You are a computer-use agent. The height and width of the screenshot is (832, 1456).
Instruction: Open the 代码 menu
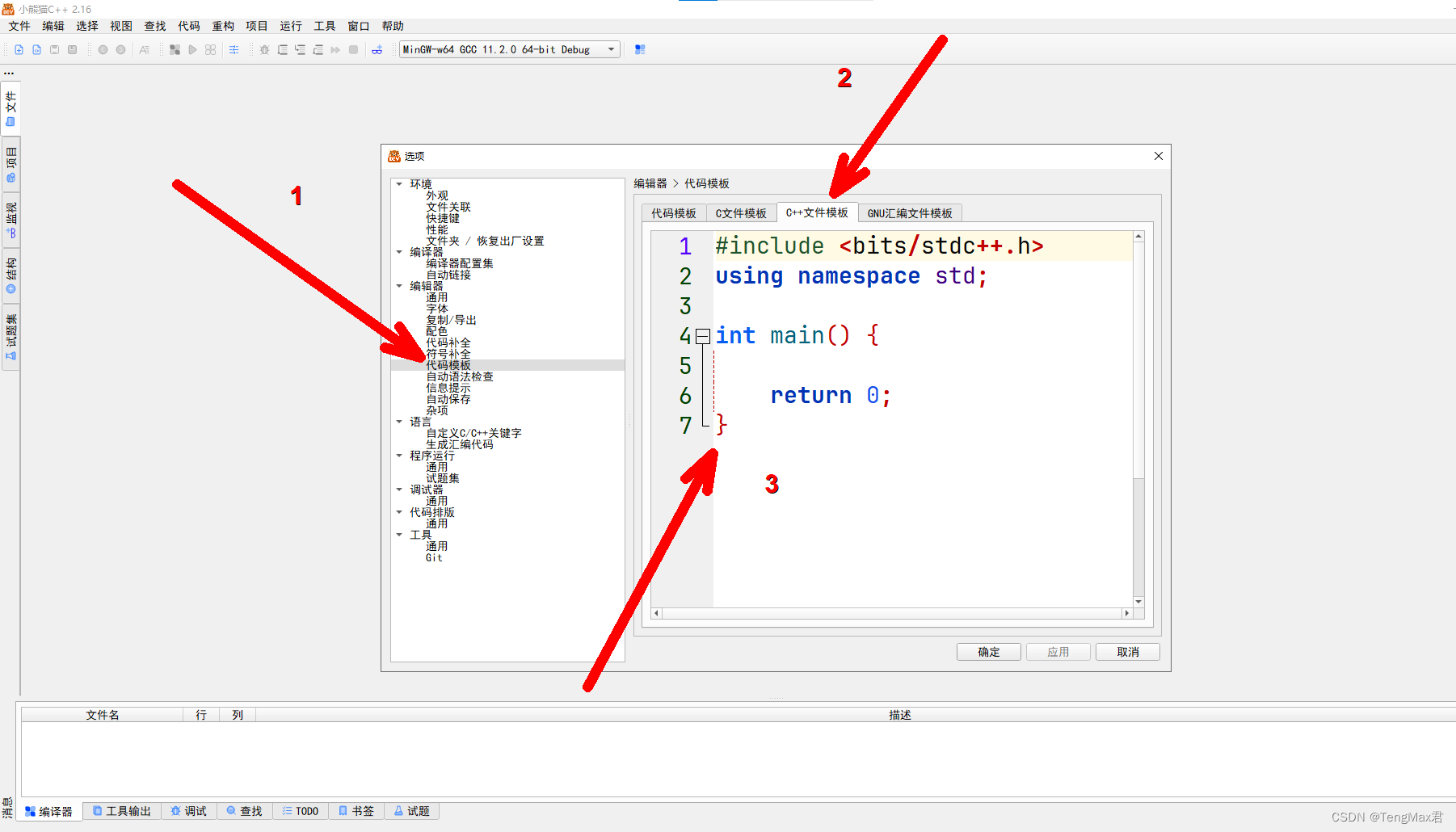pos(189,26)
